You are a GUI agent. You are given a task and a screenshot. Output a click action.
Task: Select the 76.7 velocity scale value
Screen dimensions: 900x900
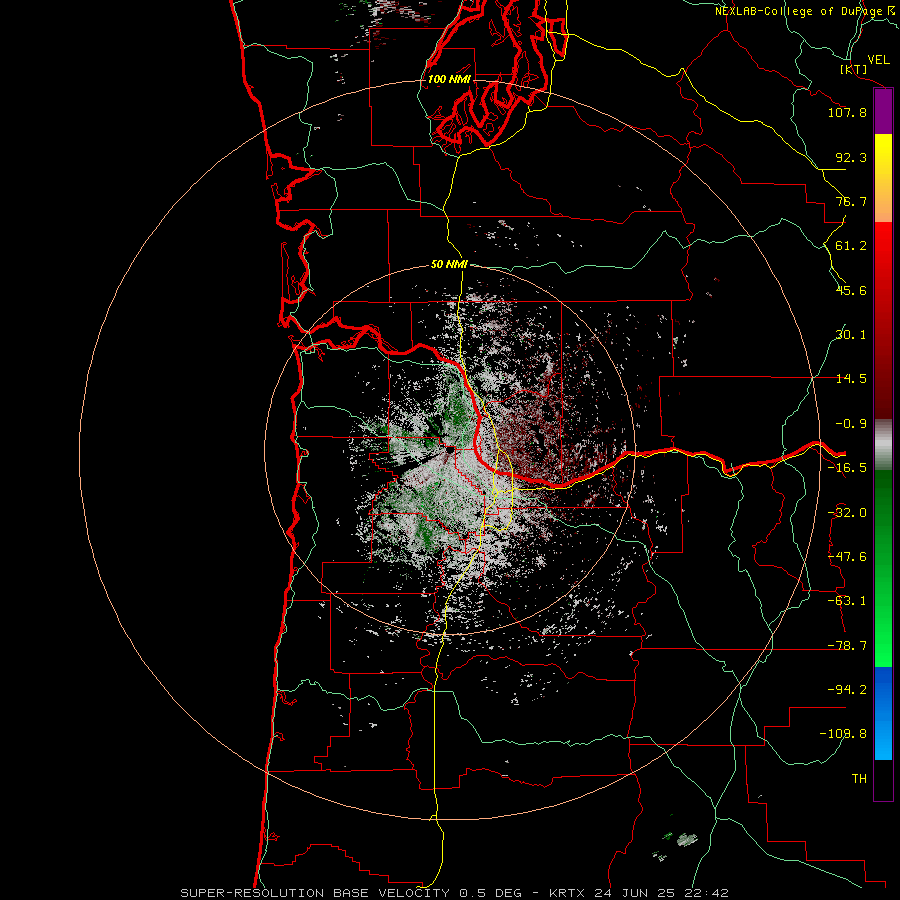[851, 201]
